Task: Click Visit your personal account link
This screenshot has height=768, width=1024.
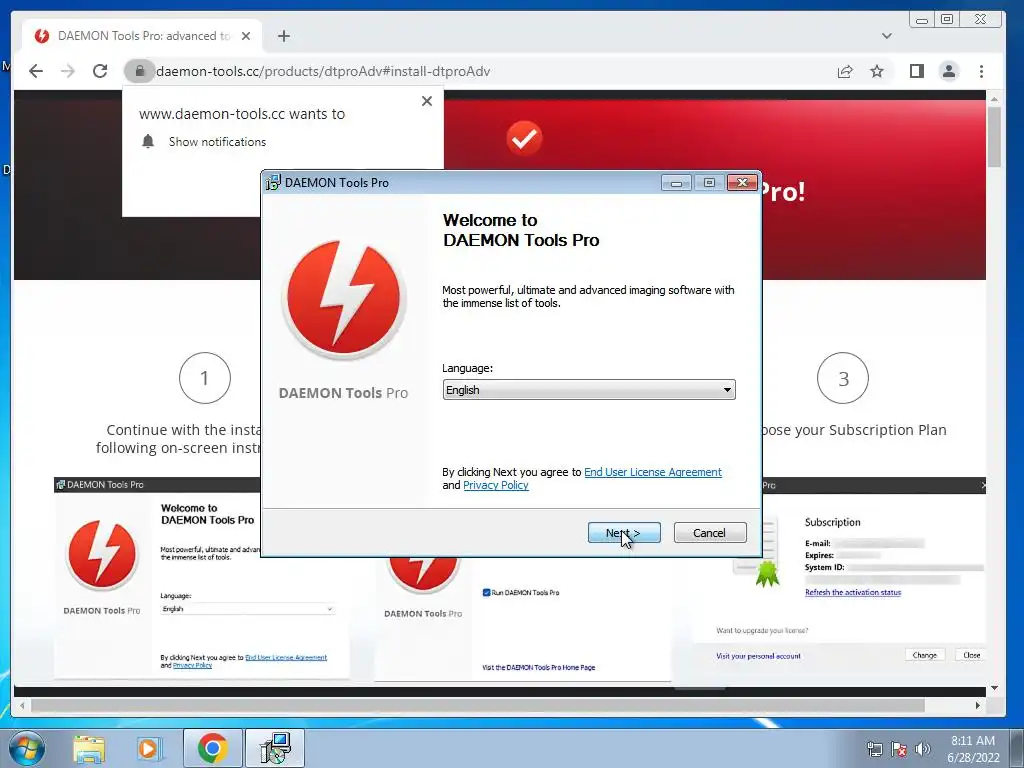Action: (x=758, y=656)
